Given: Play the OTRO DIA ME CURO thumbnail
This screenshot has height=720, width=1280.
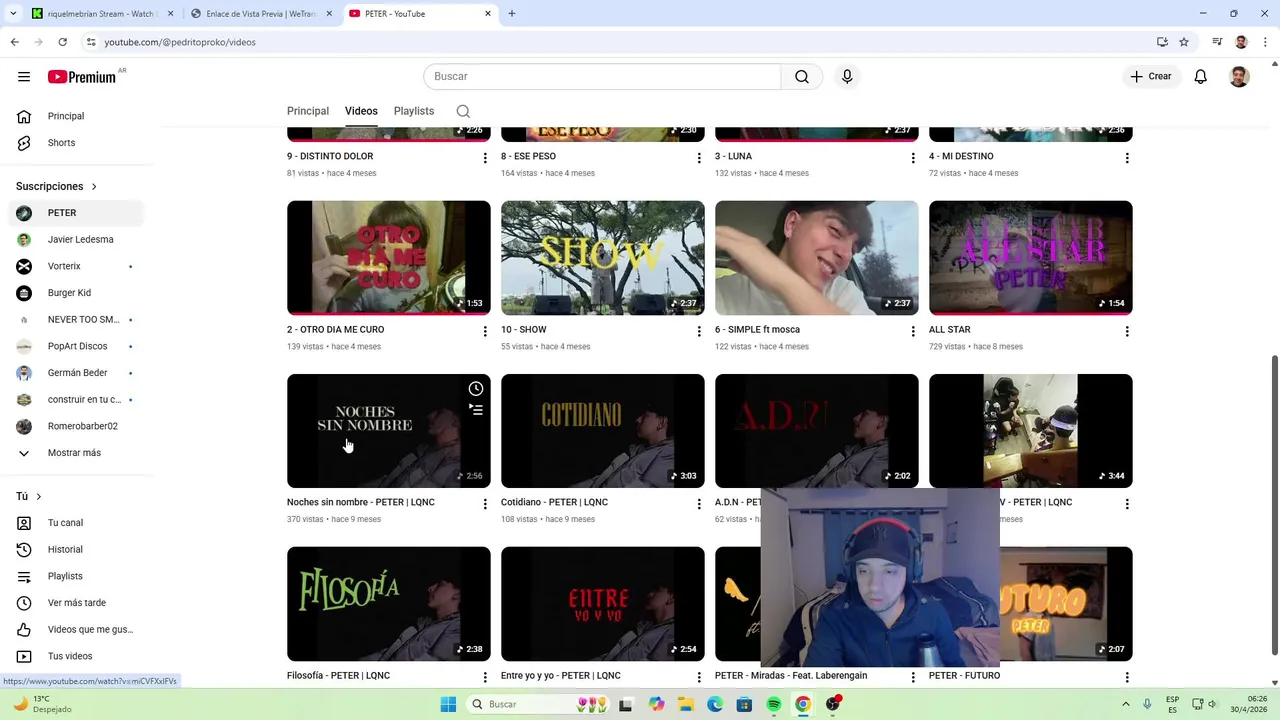Looking at the screenshot, I should [x=389, y=258].
